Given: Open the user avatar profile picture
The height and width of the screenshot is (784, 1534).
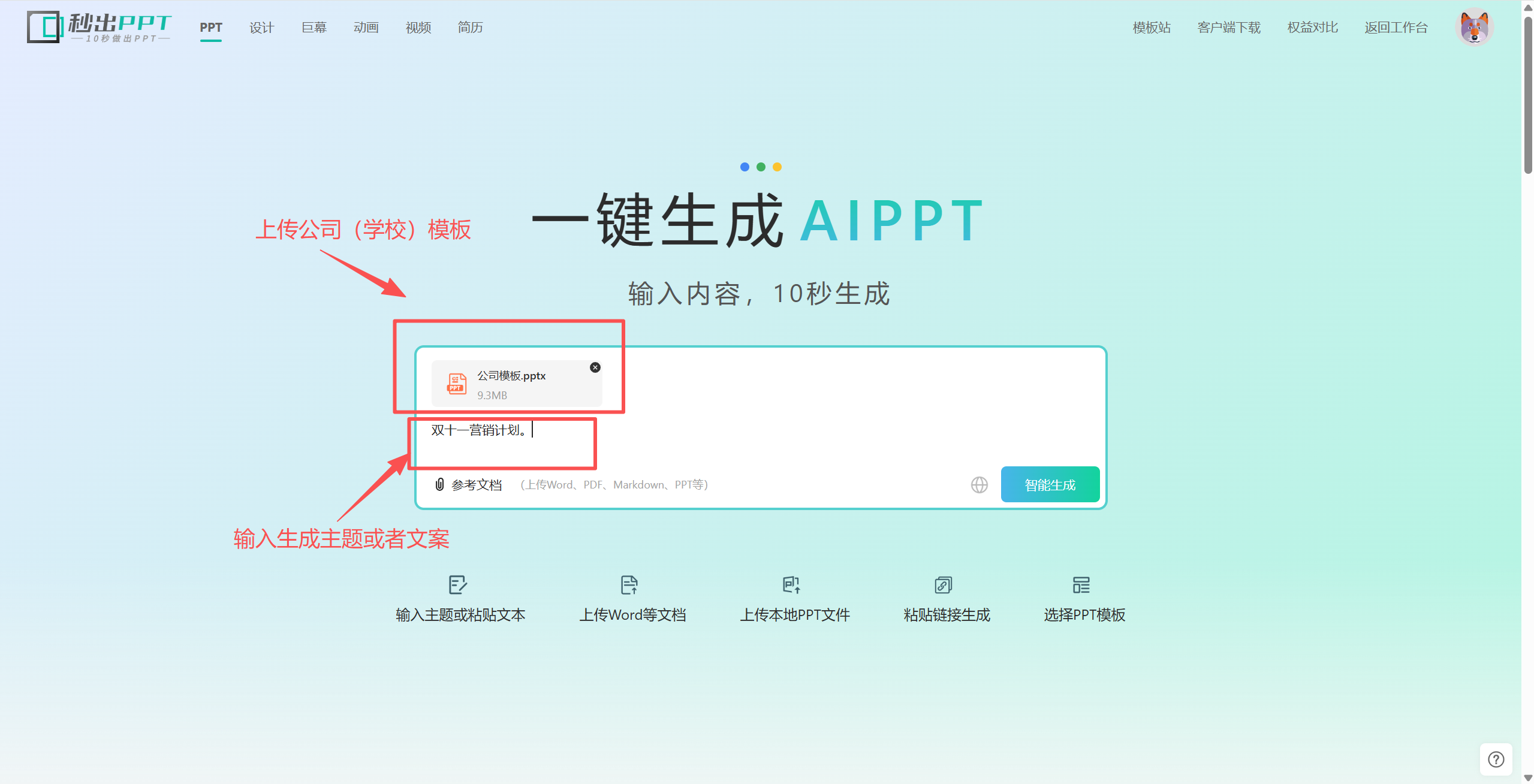Looking at the screenshot, I should (1474, 27).
